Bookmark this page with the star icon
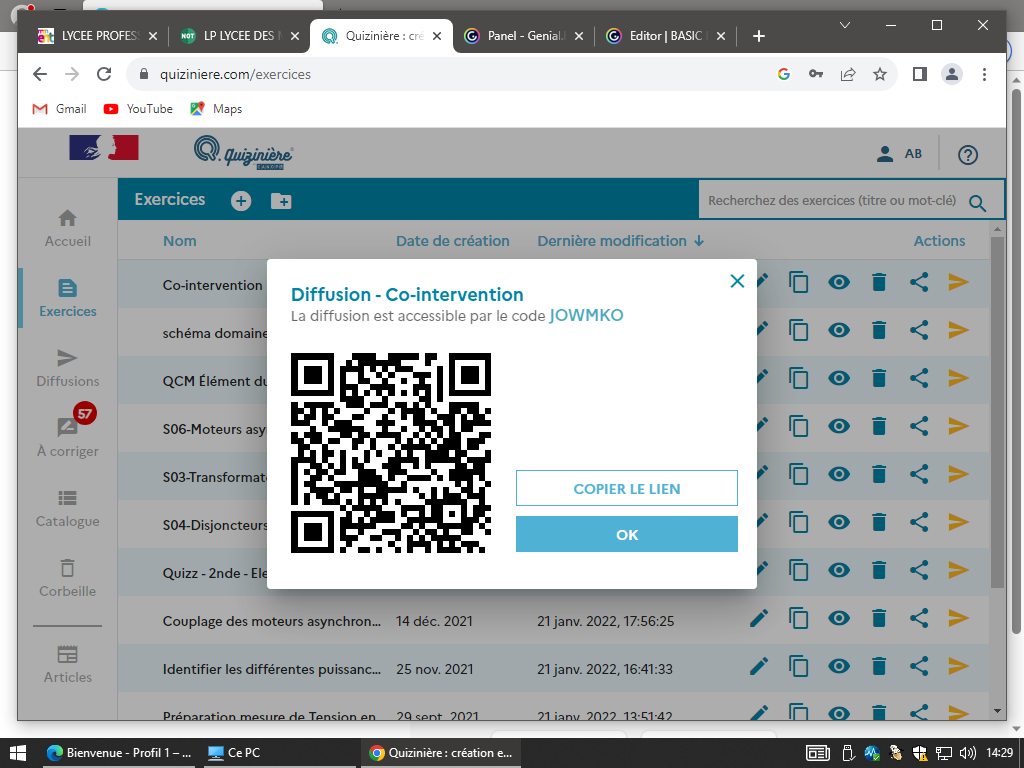 click(x=880, y=74)
